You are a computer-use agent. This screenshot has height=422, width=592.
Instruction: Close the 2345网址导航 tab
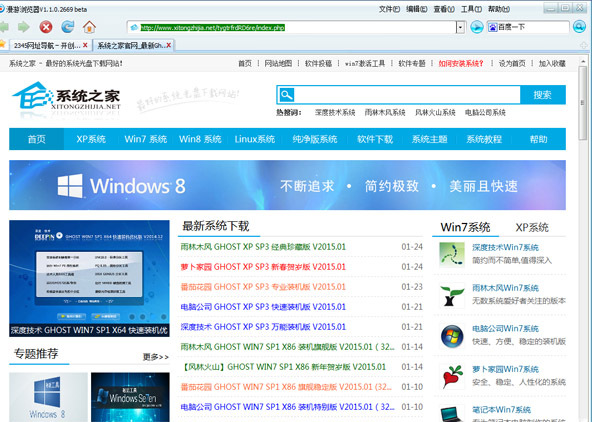coord(85,45)
